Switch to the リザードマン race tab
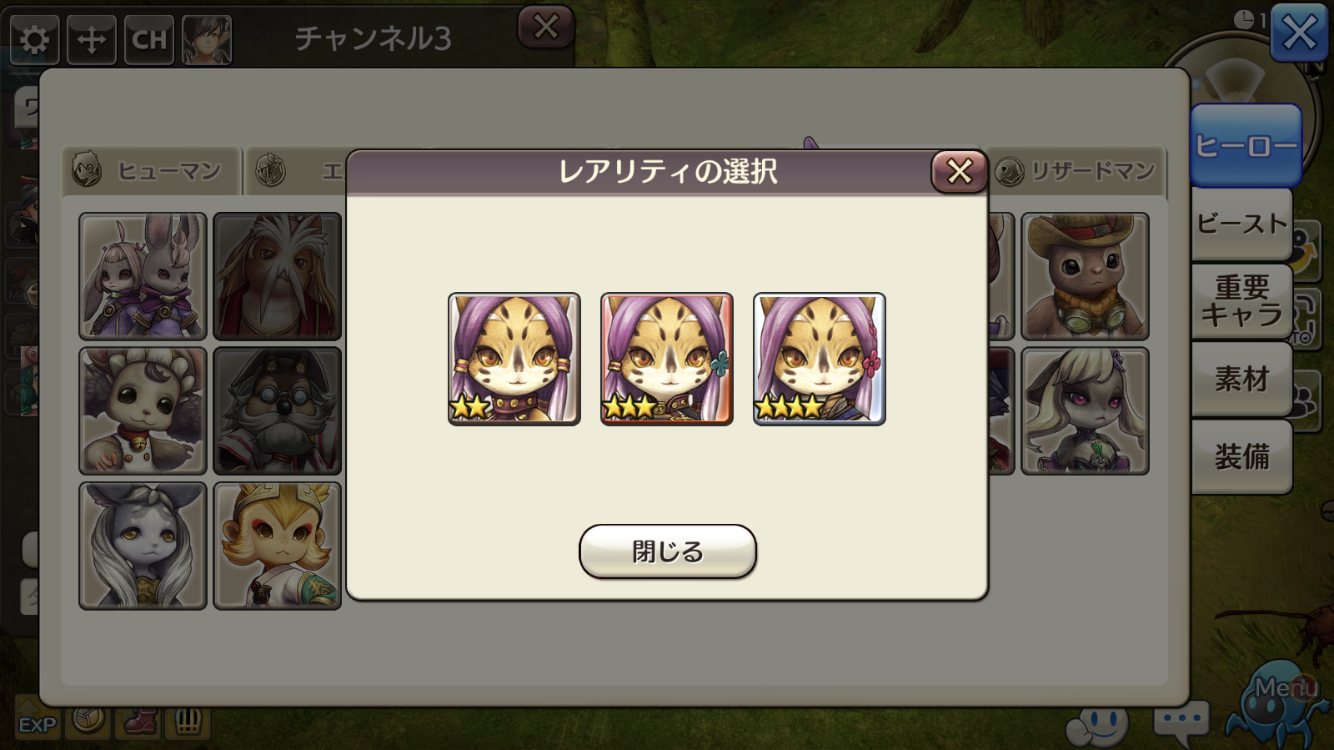This screenshot has height=750, width=1334. 1078,171
